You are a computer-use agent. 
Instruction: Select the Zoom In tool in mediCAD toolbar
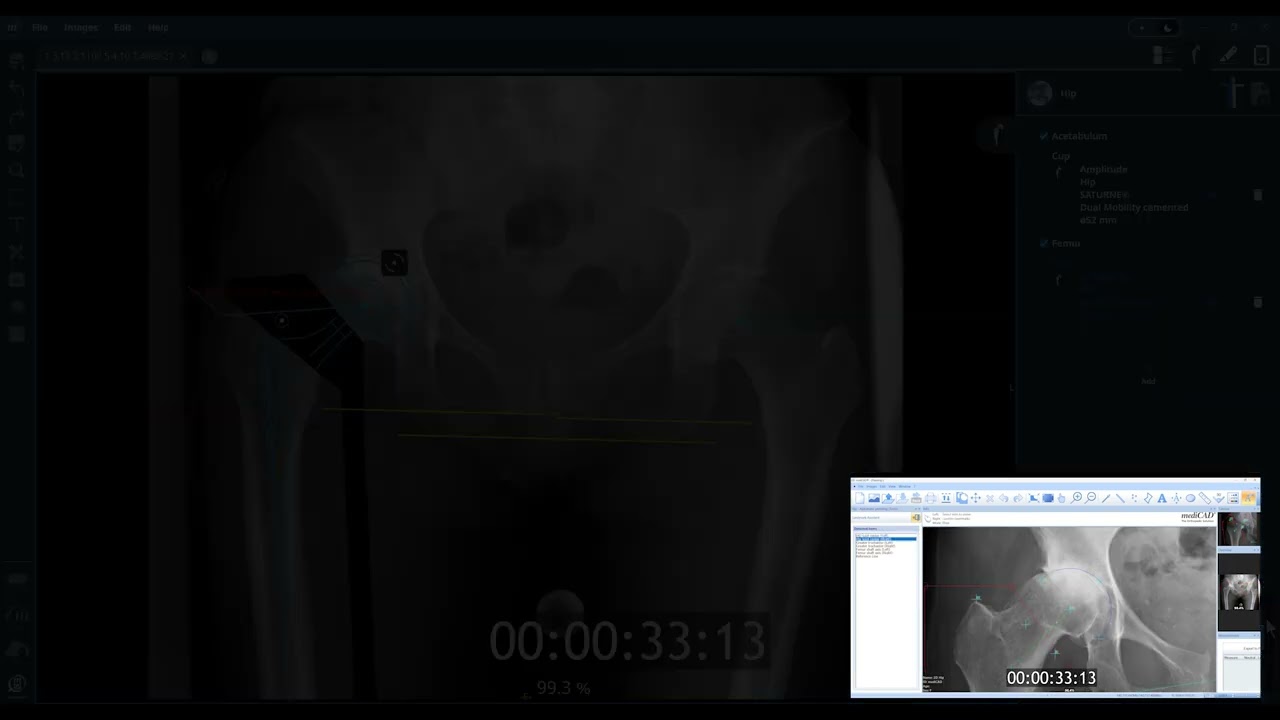click(x=1077, y=498)
